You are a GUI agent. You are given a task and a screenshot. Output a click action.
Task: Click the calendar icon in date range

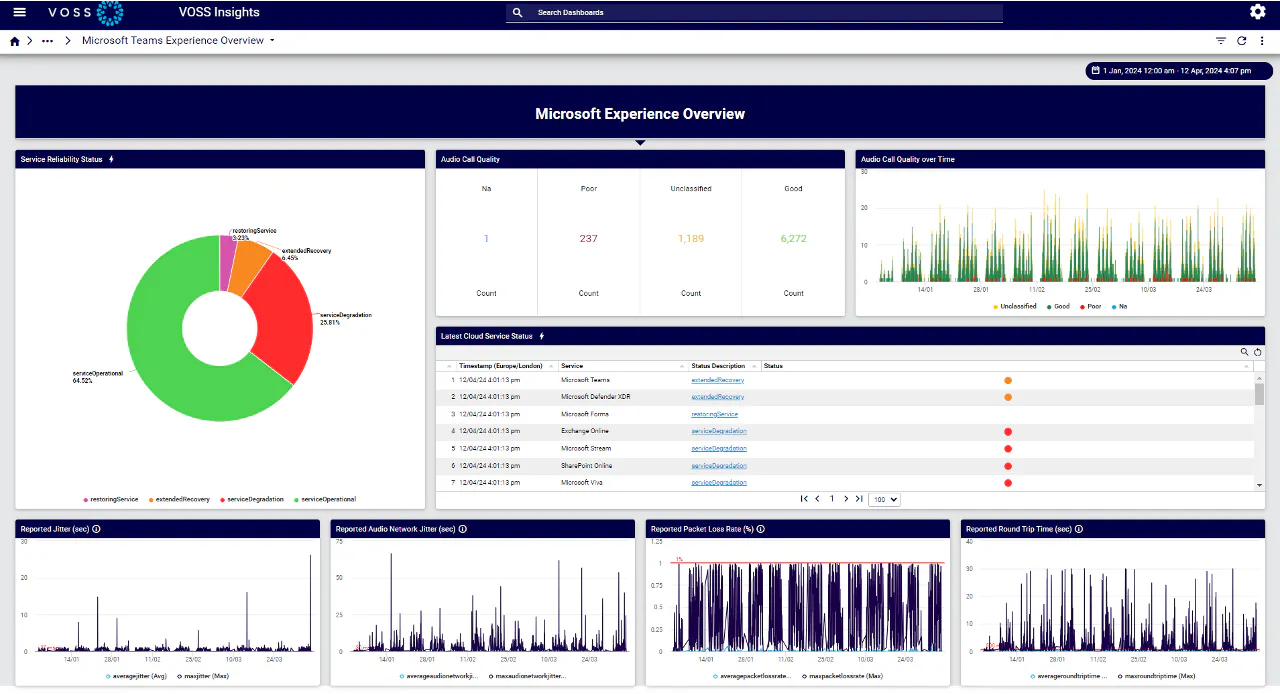tap(1096, 71)
